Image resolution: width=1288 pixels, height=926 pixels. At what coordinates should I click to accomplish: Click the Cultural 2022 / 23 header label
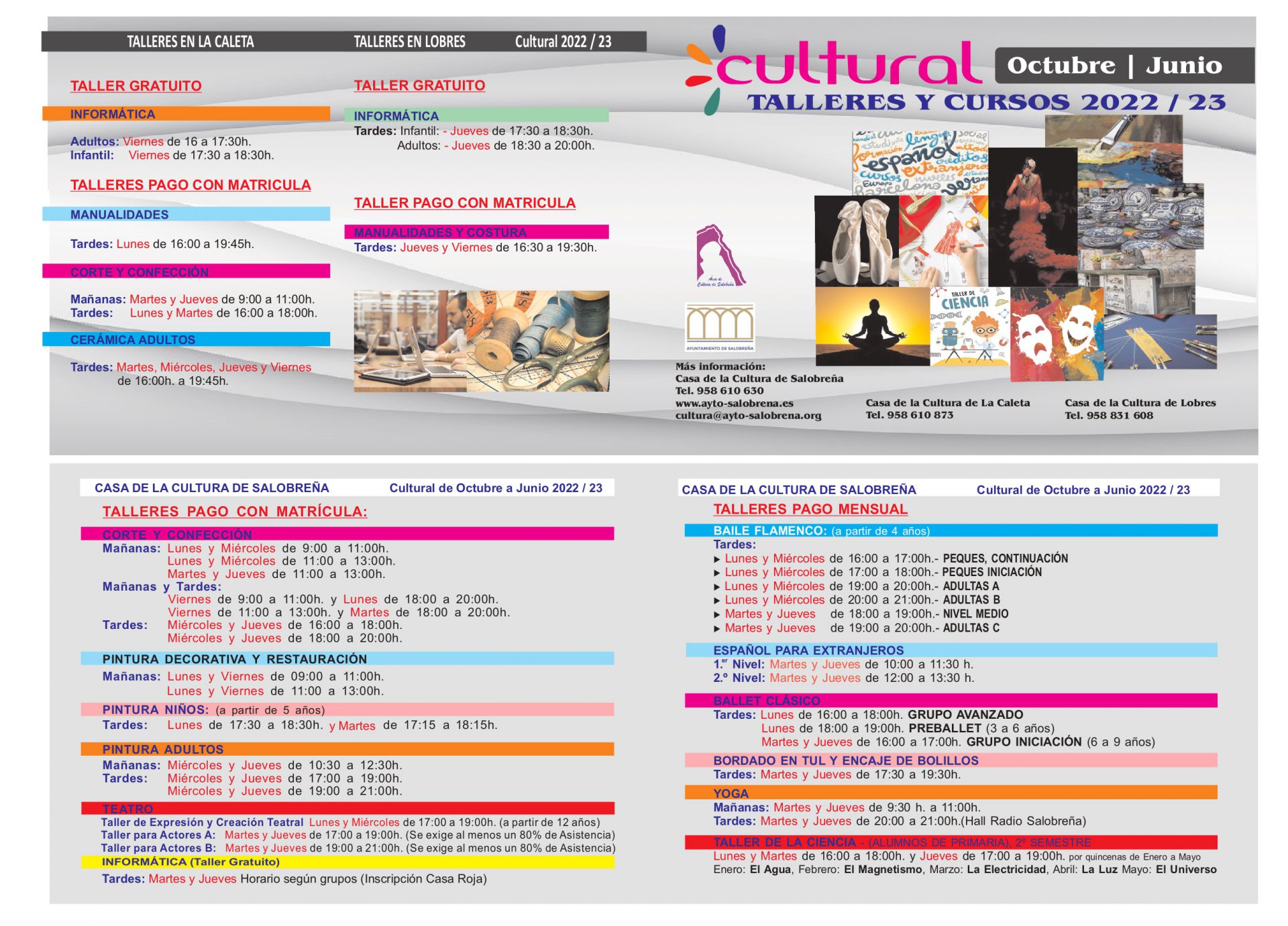pyautogui.click(x=563, y=42)
